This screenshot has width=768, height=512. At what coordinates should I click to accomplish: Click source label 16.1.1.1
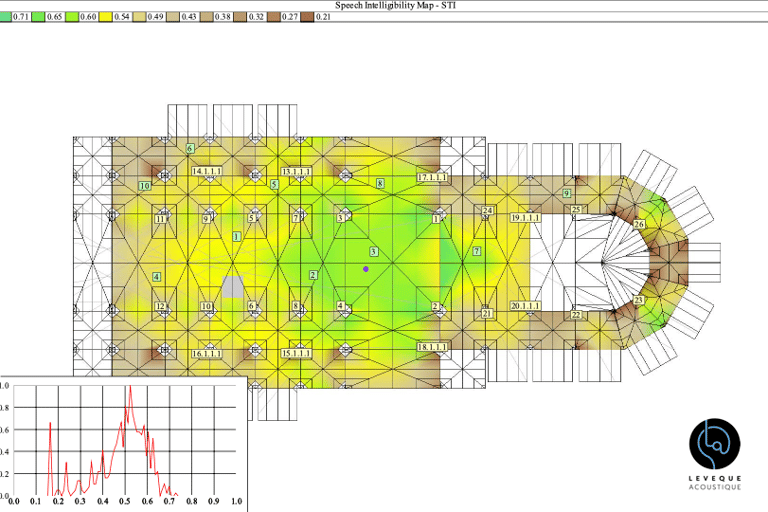click(206, 353)
